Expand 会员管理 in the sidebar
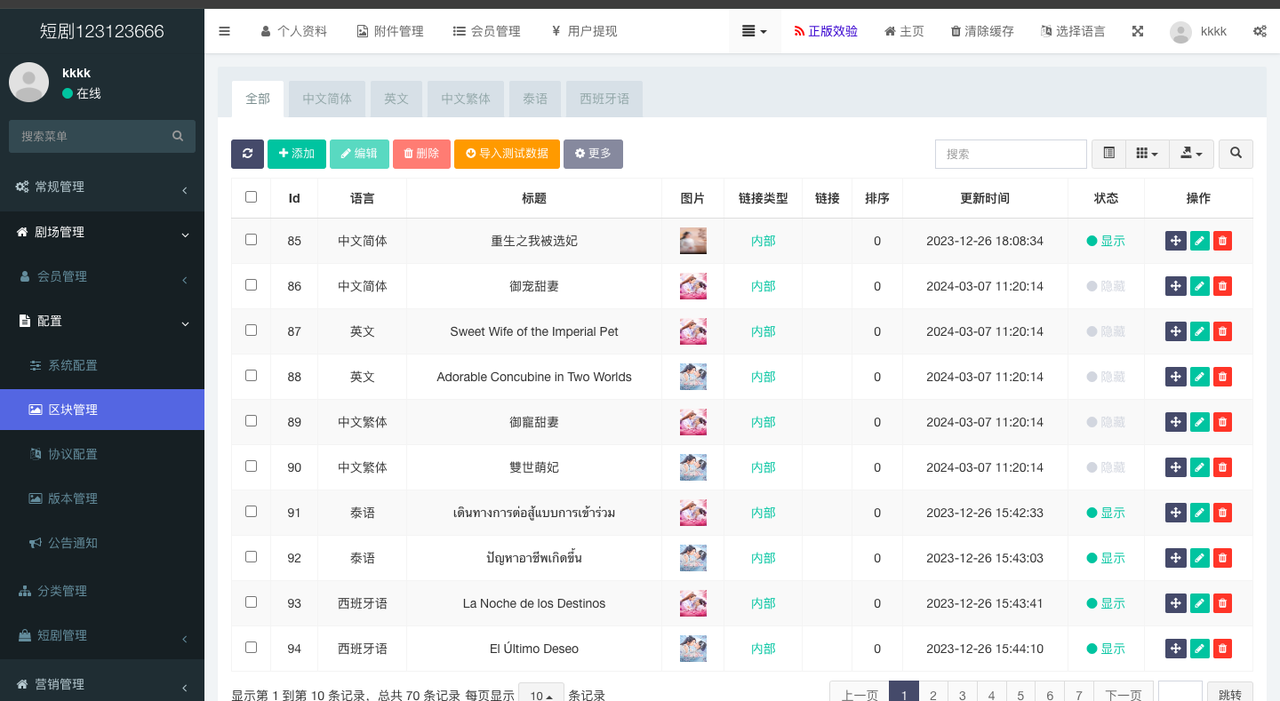 (102, 277)
